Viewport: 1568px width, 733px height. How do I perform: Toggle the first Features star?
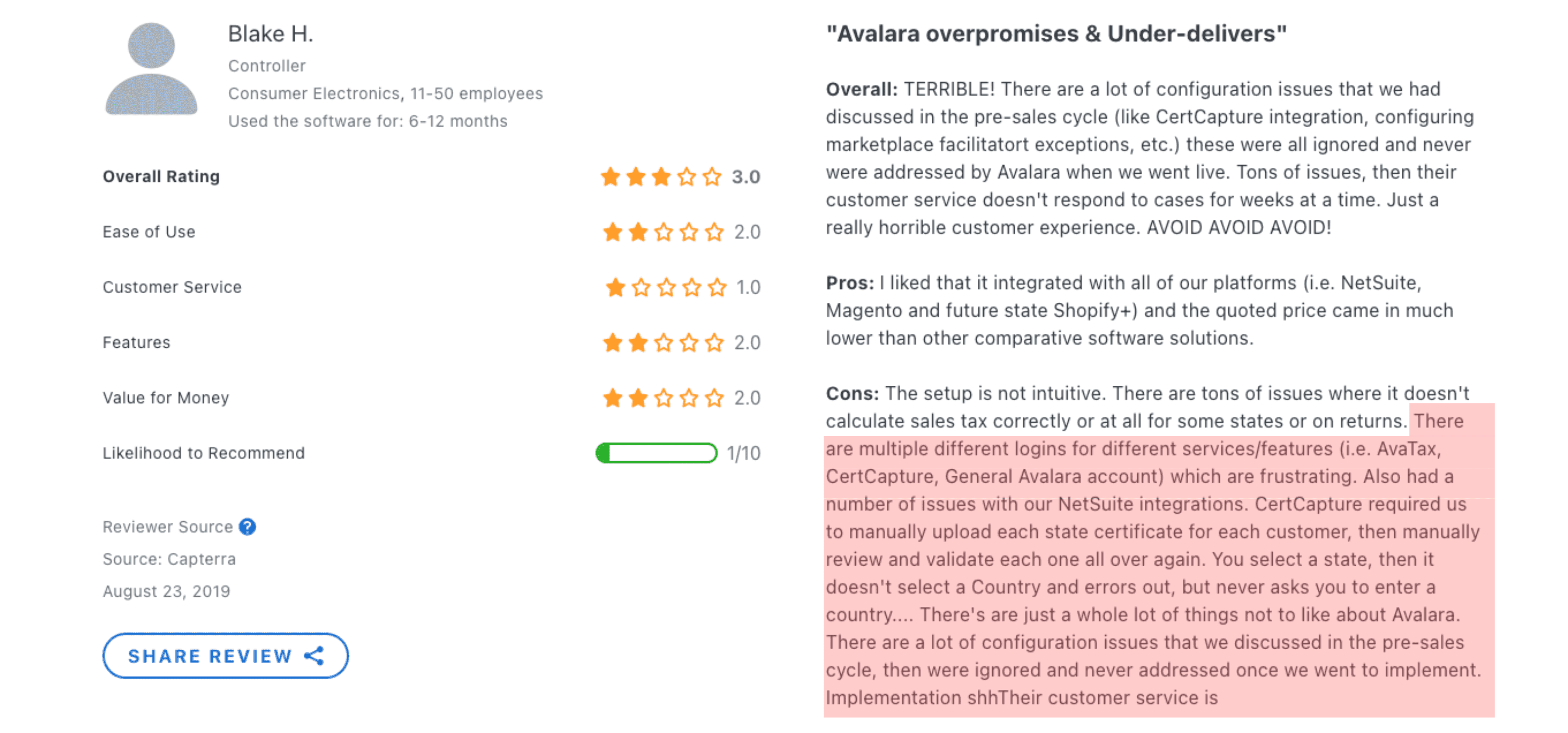pyautogui.click(x=612, y=342)
